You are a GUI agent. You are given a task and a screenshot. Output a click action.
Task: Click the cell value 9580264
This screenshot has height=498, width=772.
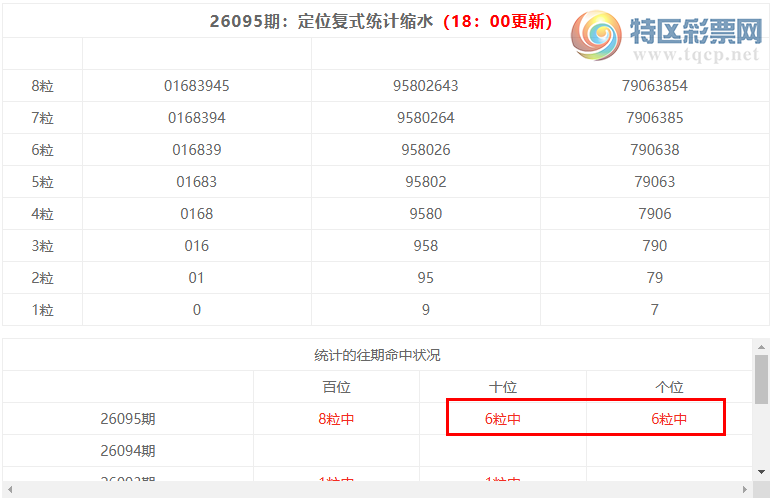click(x=426, y=118)
